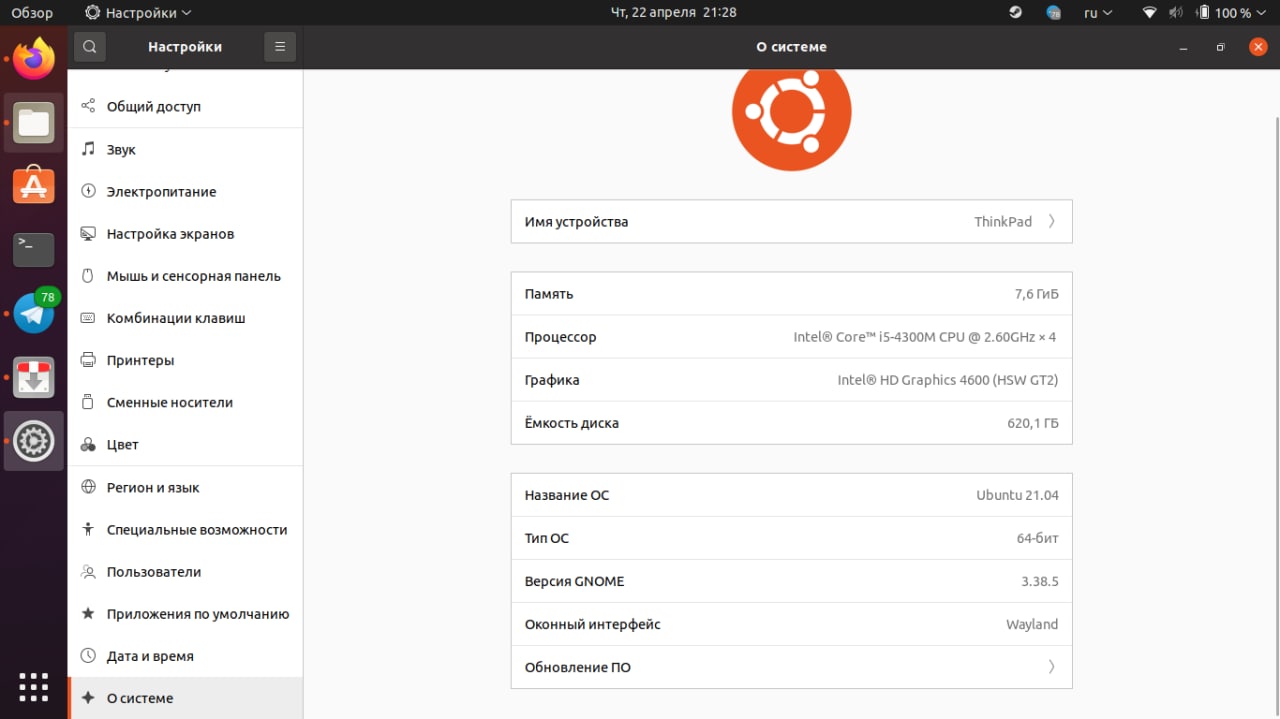Open Регион и язык section
This screenshot has width=1280, height=719.
coord(185,487)
